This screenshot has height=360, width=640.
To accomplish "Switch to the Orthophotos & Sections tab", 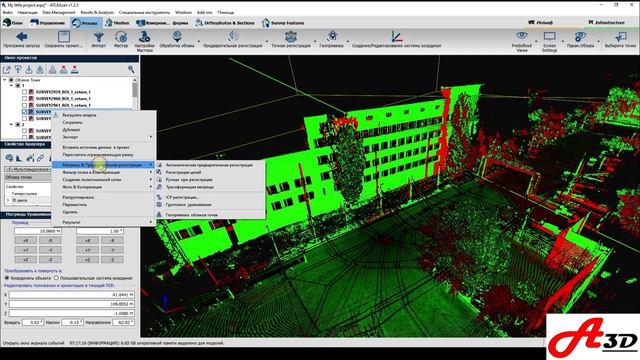I will pos(225,23).
